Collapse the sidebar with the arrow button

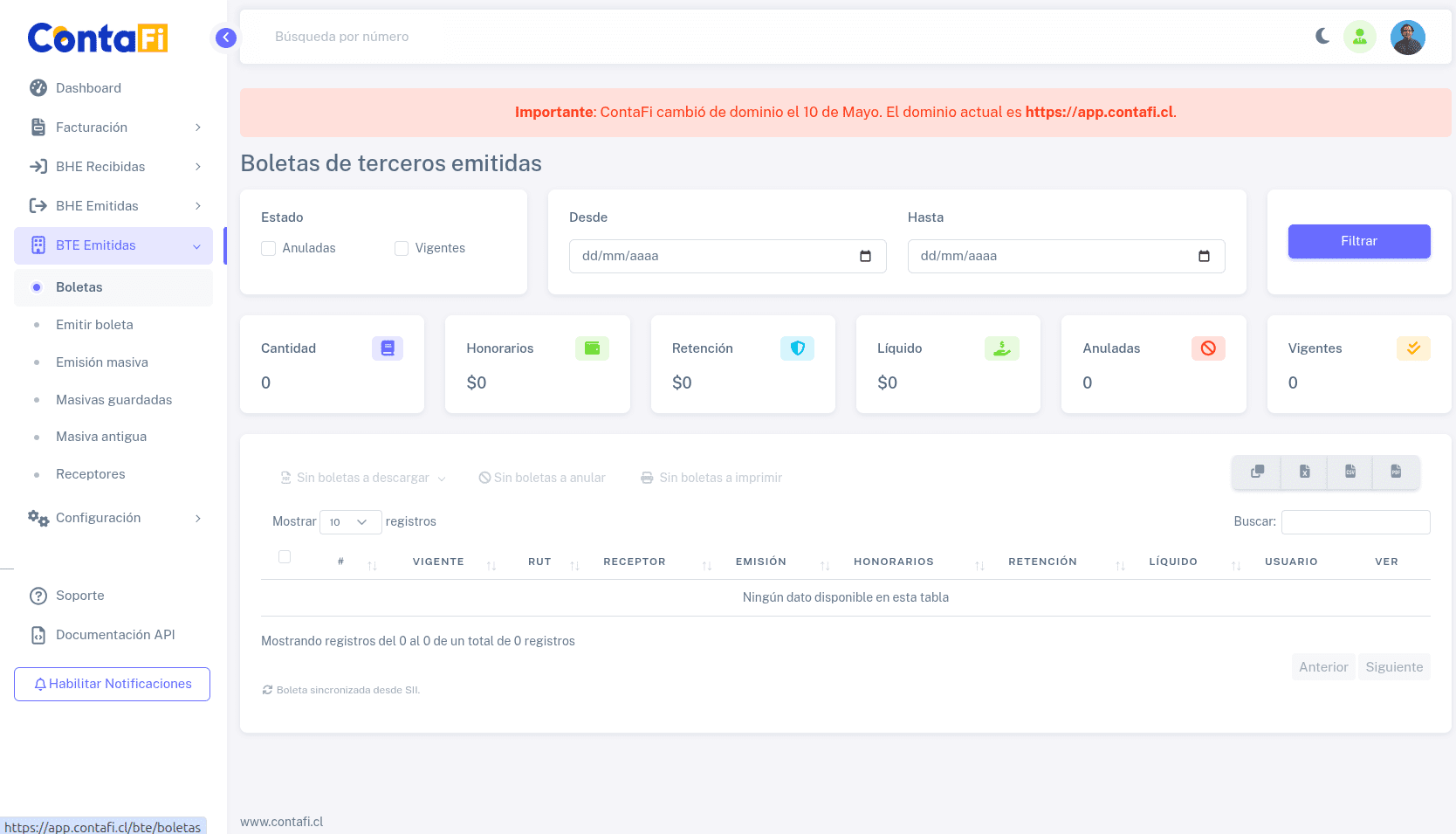pyautogui.click(x=226, y=38)
